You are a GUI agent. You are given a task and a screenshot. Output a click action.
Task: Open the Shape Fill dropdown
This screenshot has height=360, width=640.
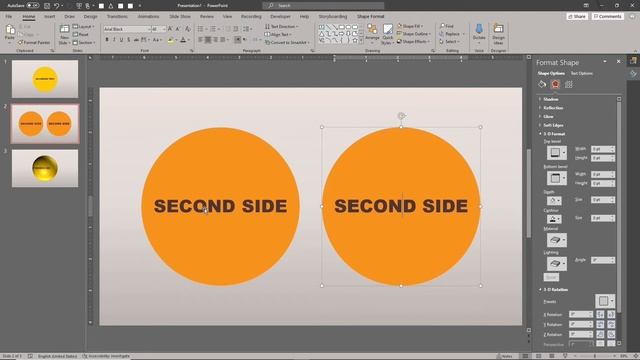coord(410,26)
